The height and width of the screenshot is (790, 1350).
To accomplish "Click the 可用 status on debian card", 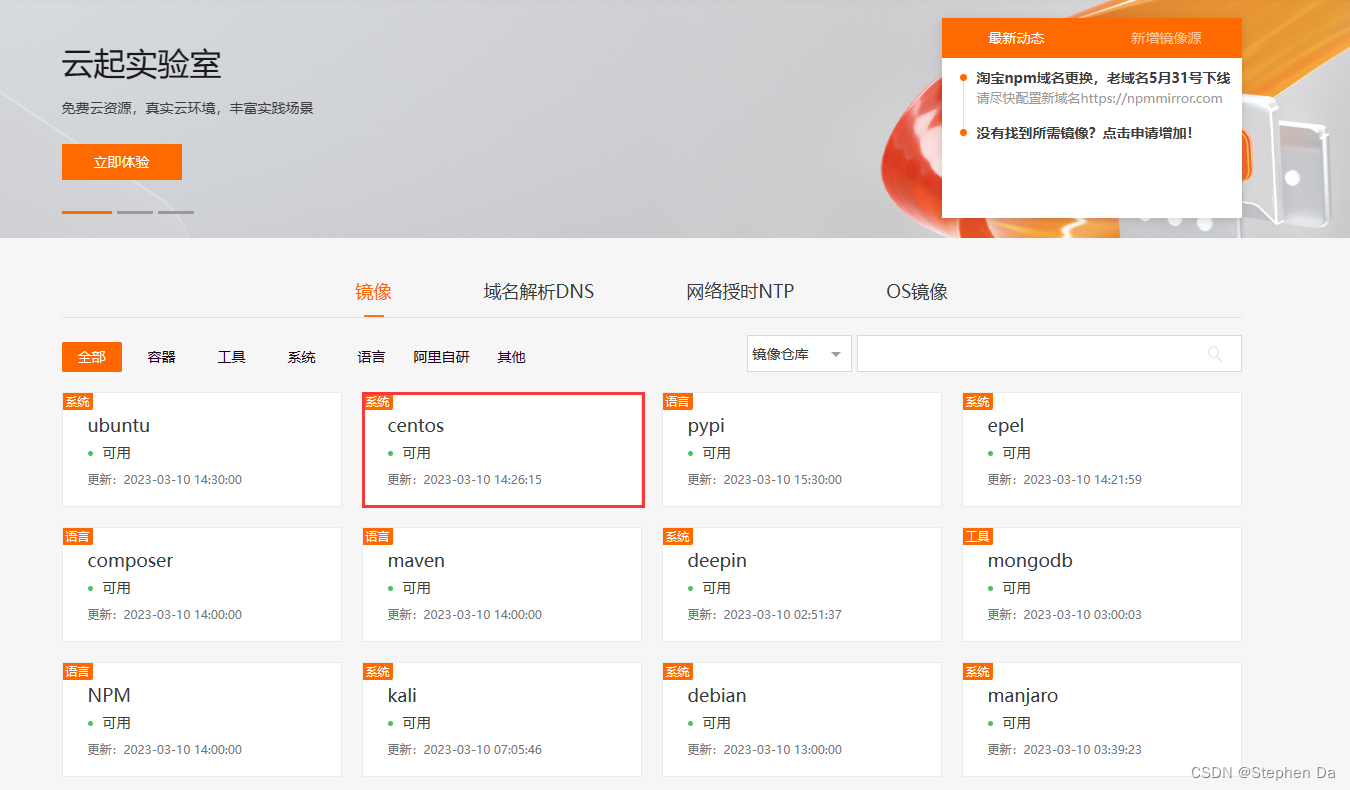I will [717, 723].
